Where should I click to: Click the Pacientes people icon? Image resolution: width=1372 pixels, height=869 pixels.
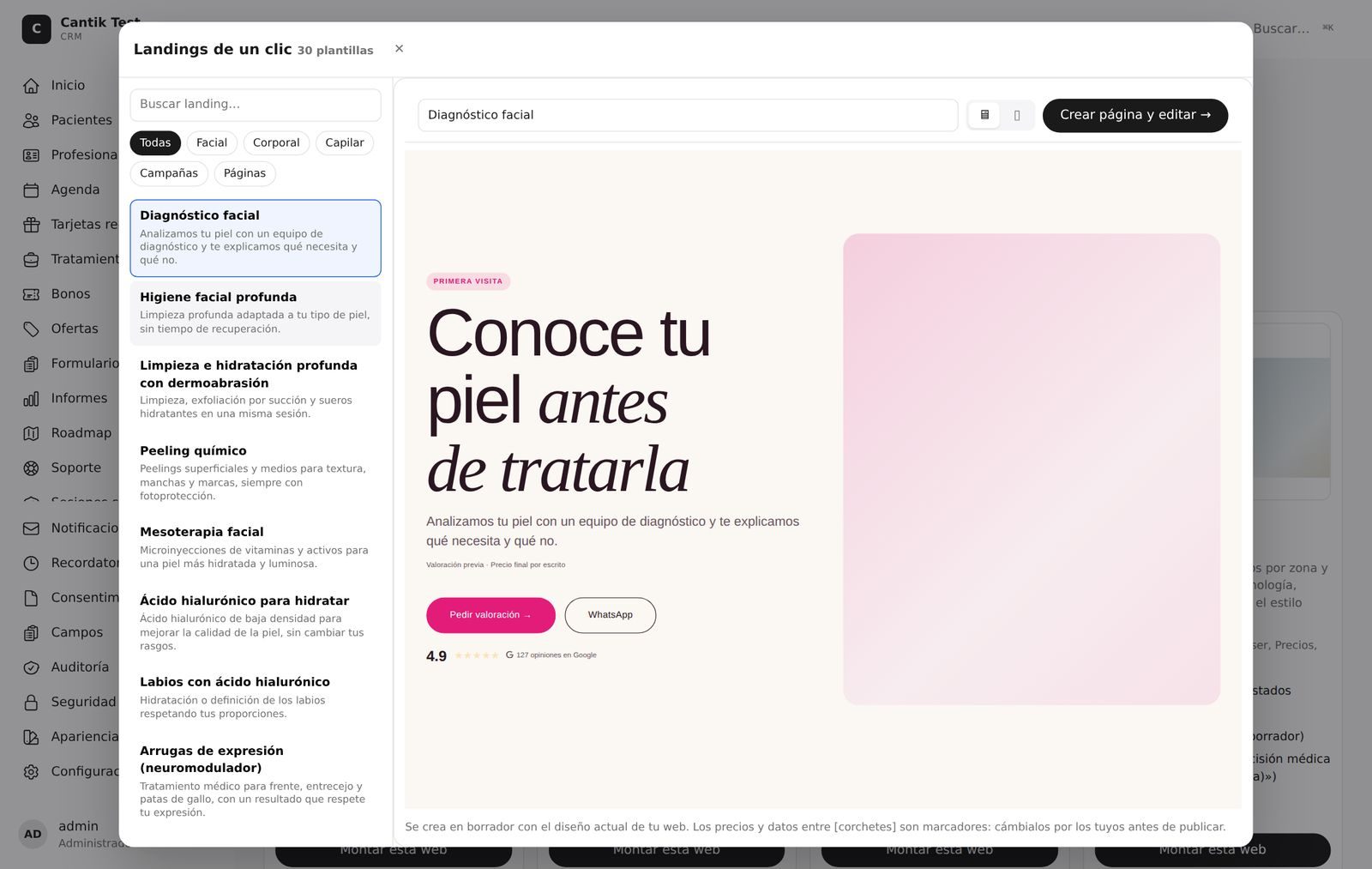pos(31,120)
